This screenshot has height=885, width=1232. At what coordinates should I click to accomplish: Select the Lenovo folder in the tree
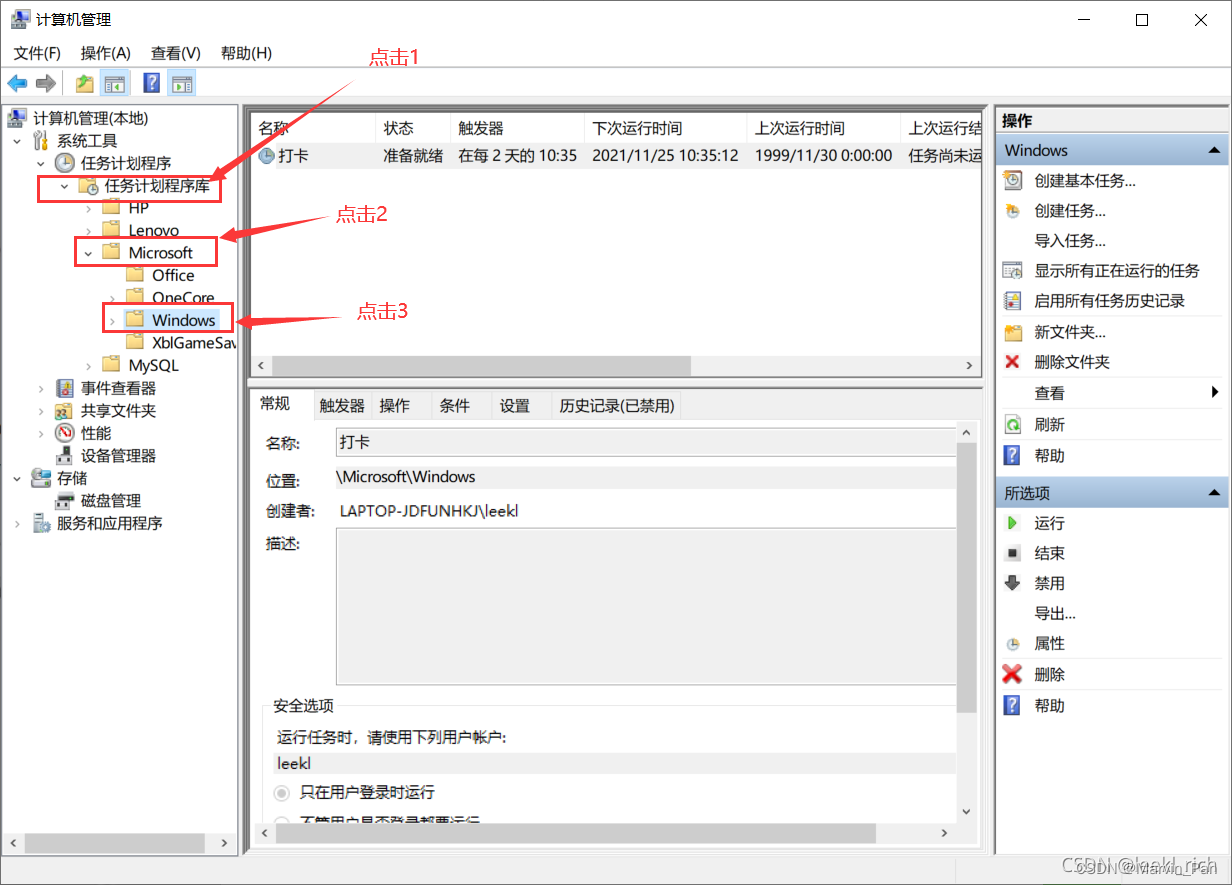click(x=154, y=230)
